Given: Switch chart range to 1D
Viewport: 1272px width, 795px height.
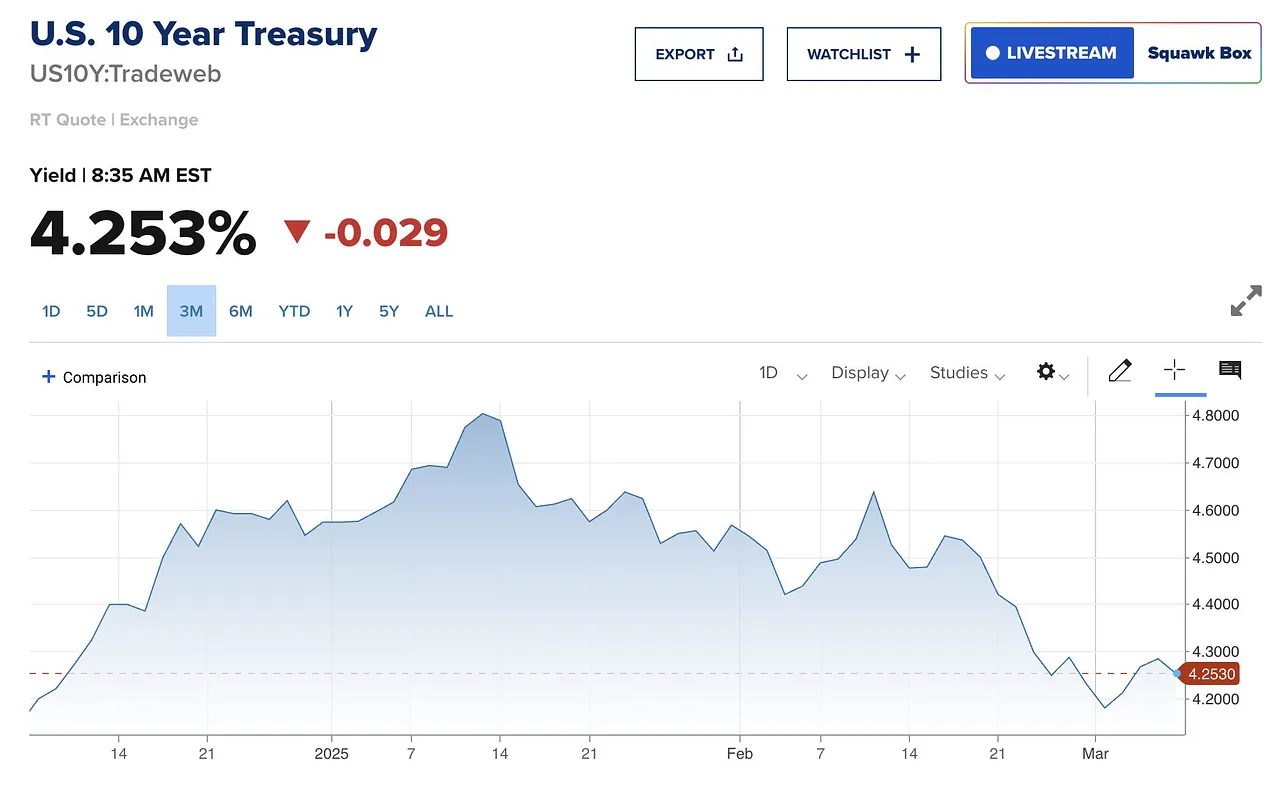Looking at the screenshot, I should pyautogui.click(x=51, y=311).
